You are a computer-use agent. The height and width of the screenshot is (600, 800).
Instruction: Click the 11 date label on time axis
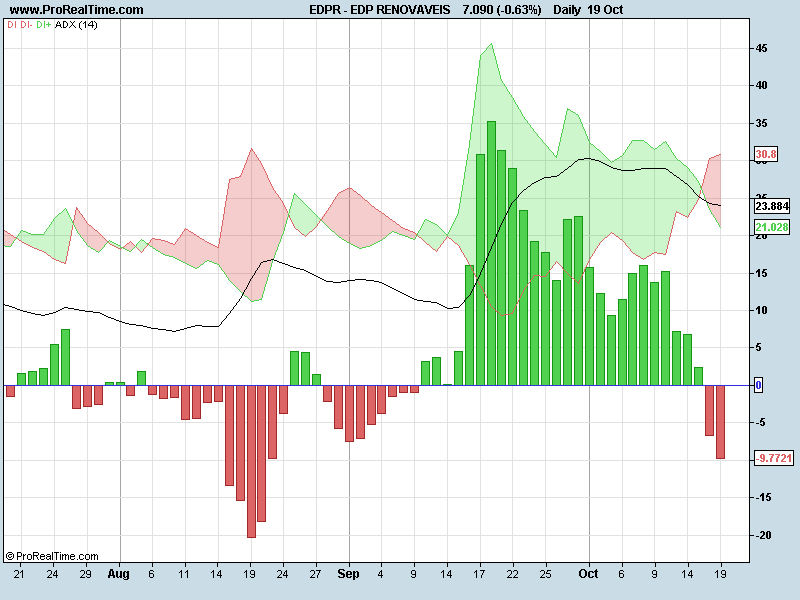[x=184, y=574]
